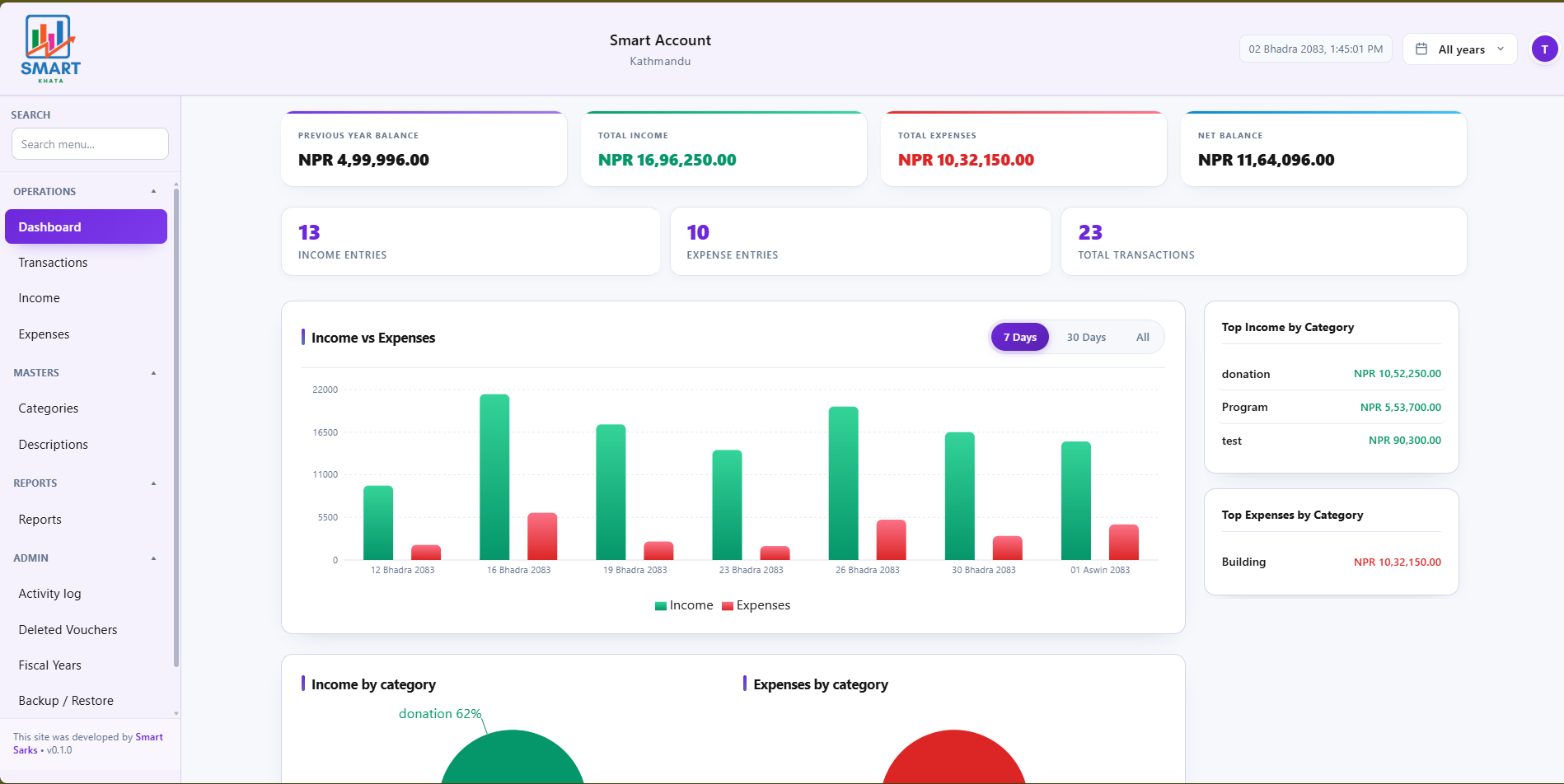Viewport: 1564px width, 784px height.
Task: Click the Kathmandu subtitle text
Action: 660,61
